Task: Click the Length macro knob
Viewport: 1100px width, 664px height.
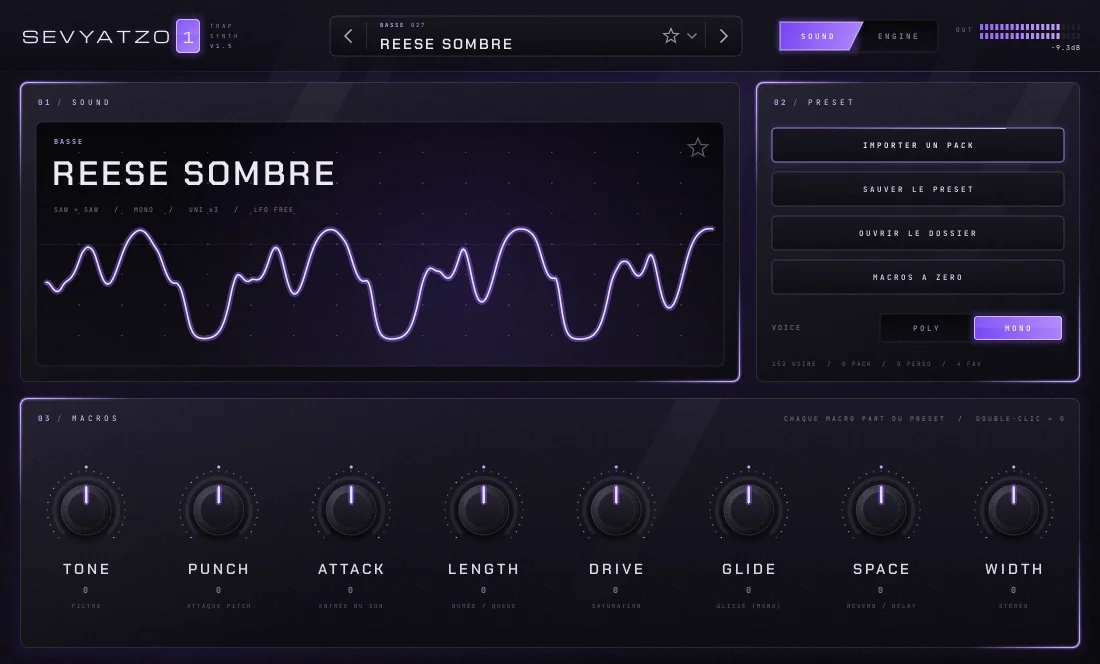Action: (x=483, y=508)
